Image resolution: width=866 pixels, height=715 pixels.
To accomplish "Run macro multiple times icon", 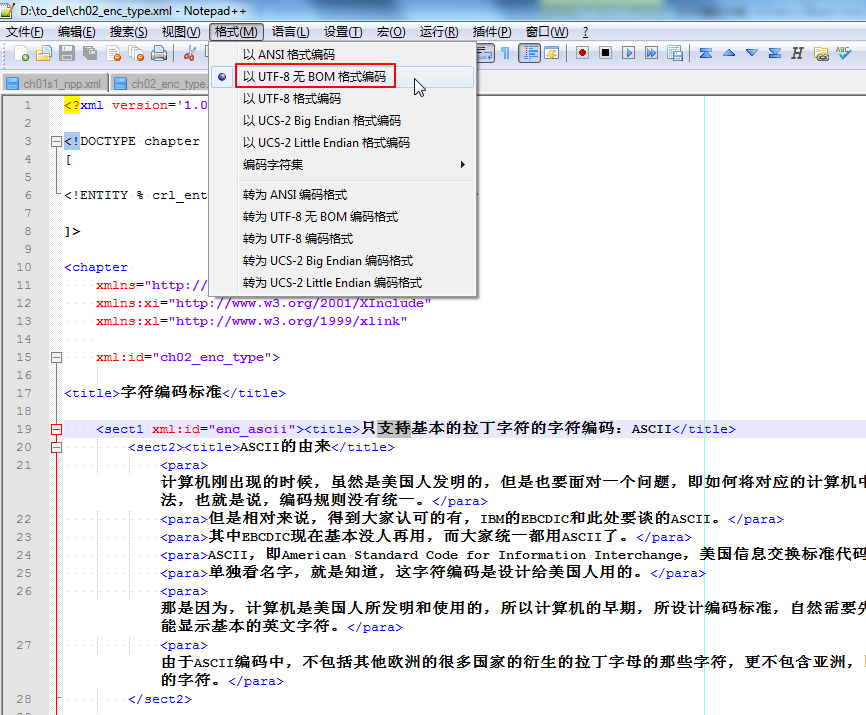I will coord(651,53).
